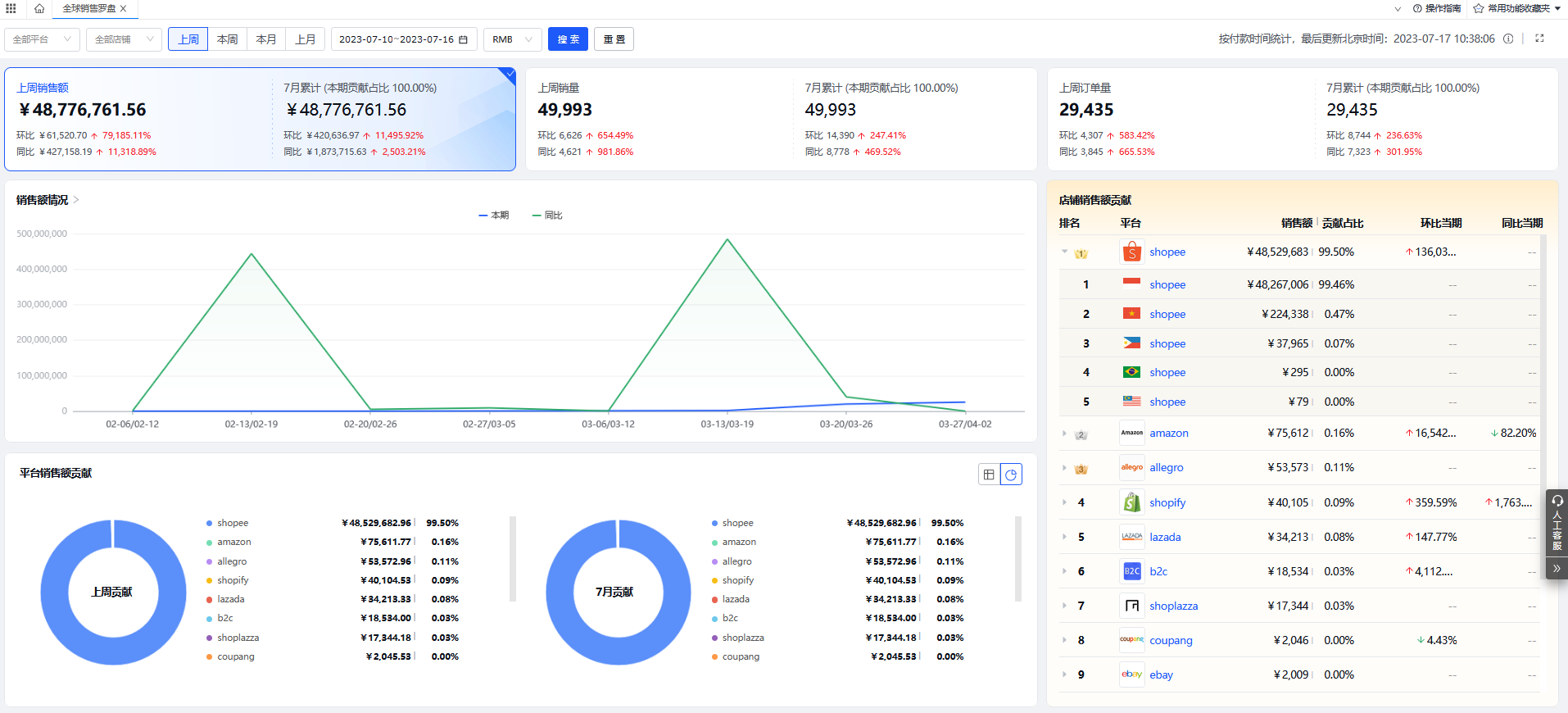The width and height of the screenshot is (1568, 713).
Task: Click the 重置 reset button
Action: pos(614,39)
